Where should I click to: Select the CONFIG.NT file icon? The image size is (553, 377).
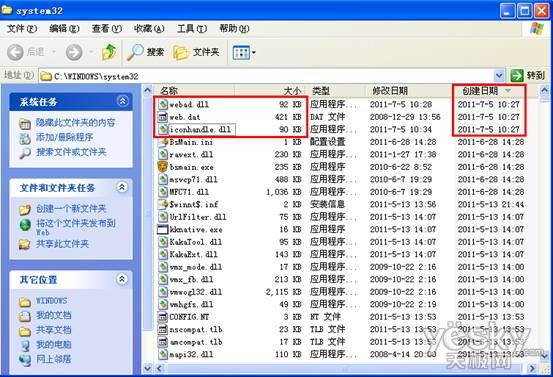point(163,317)
